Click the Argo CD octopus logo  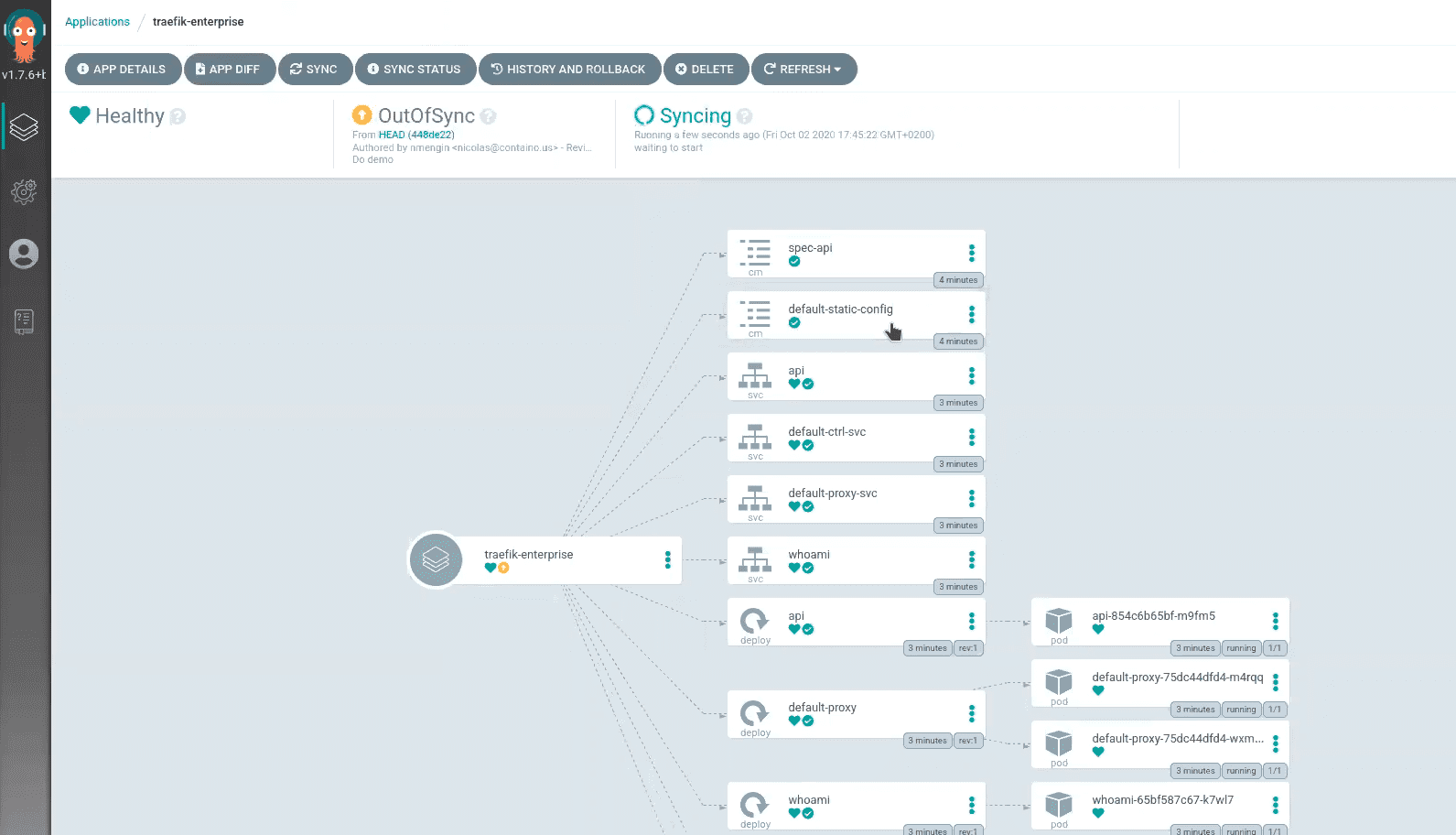pyautogui.click(x=24, y=37)
